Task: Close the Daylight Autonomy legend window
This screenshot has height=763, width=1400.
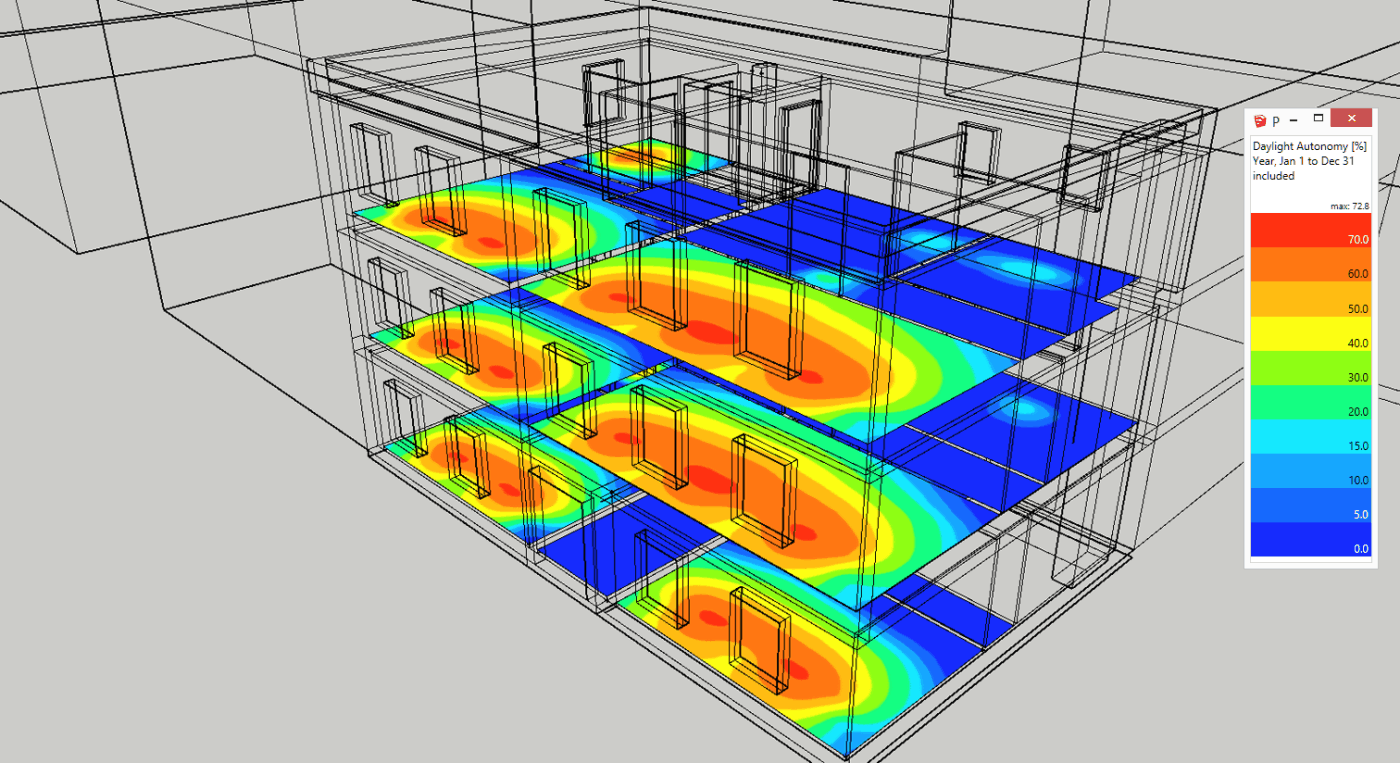Action: click(1352, 119)
